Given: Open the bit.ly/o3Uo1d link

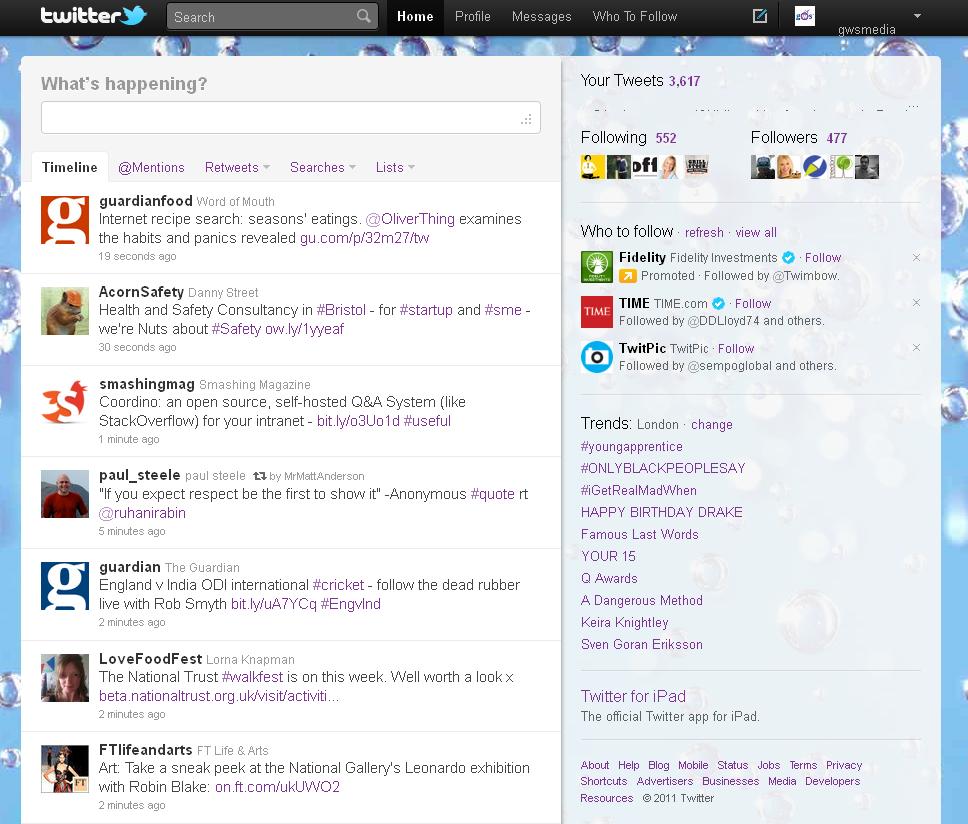Looking at the screenshot, I should [x=357, y=421].
